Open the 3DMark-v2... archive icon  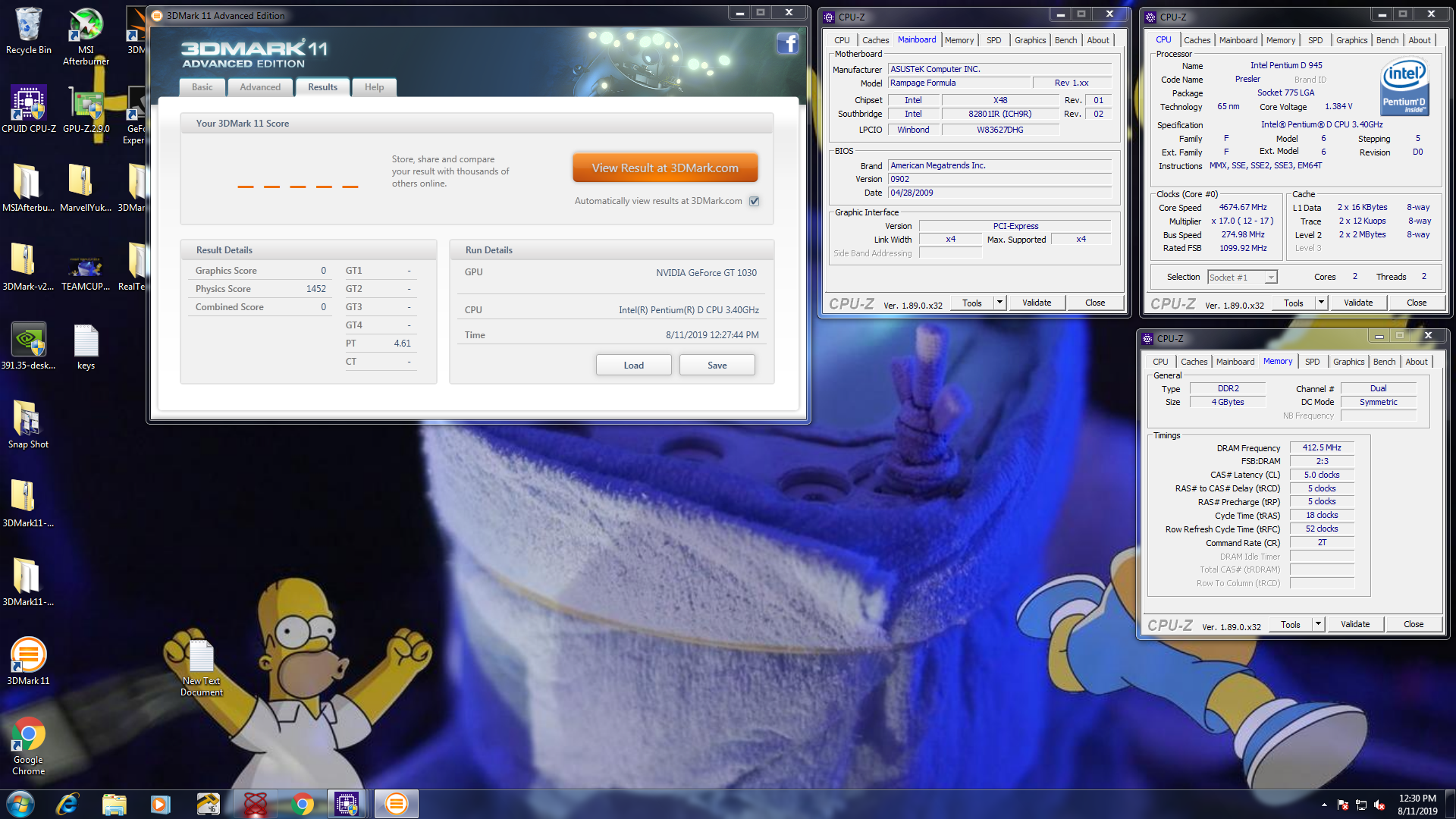click(28, 268)
